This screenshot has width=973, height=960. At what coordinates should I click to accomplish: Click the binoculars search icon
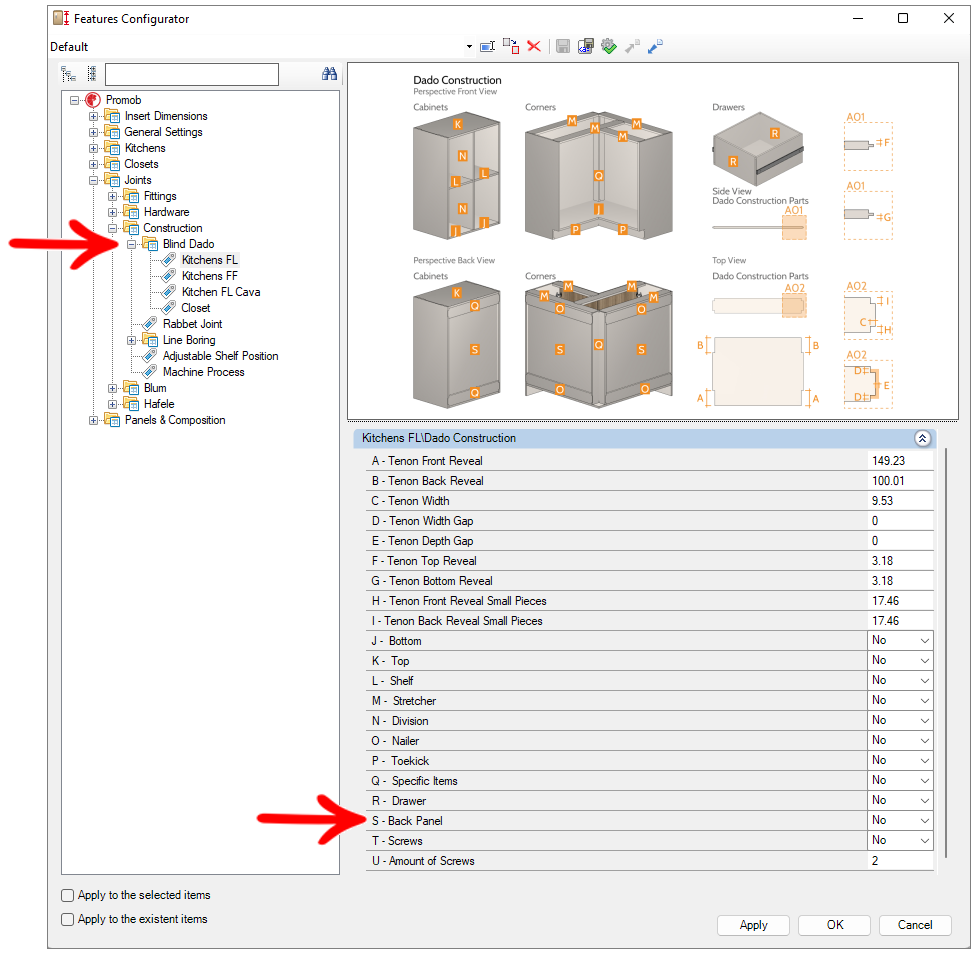[330, 74]
